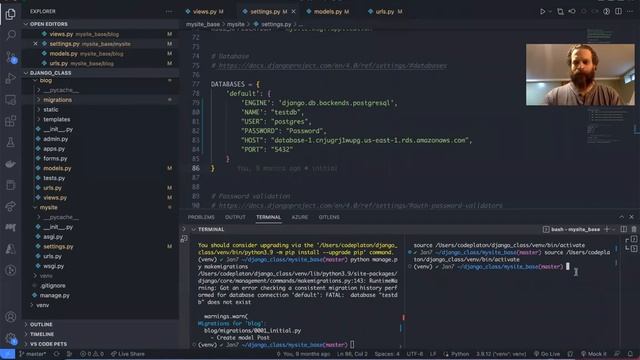640x360 pixels.
Task: Open wsgi.py in mysite folder
Action: coord(53,266)
